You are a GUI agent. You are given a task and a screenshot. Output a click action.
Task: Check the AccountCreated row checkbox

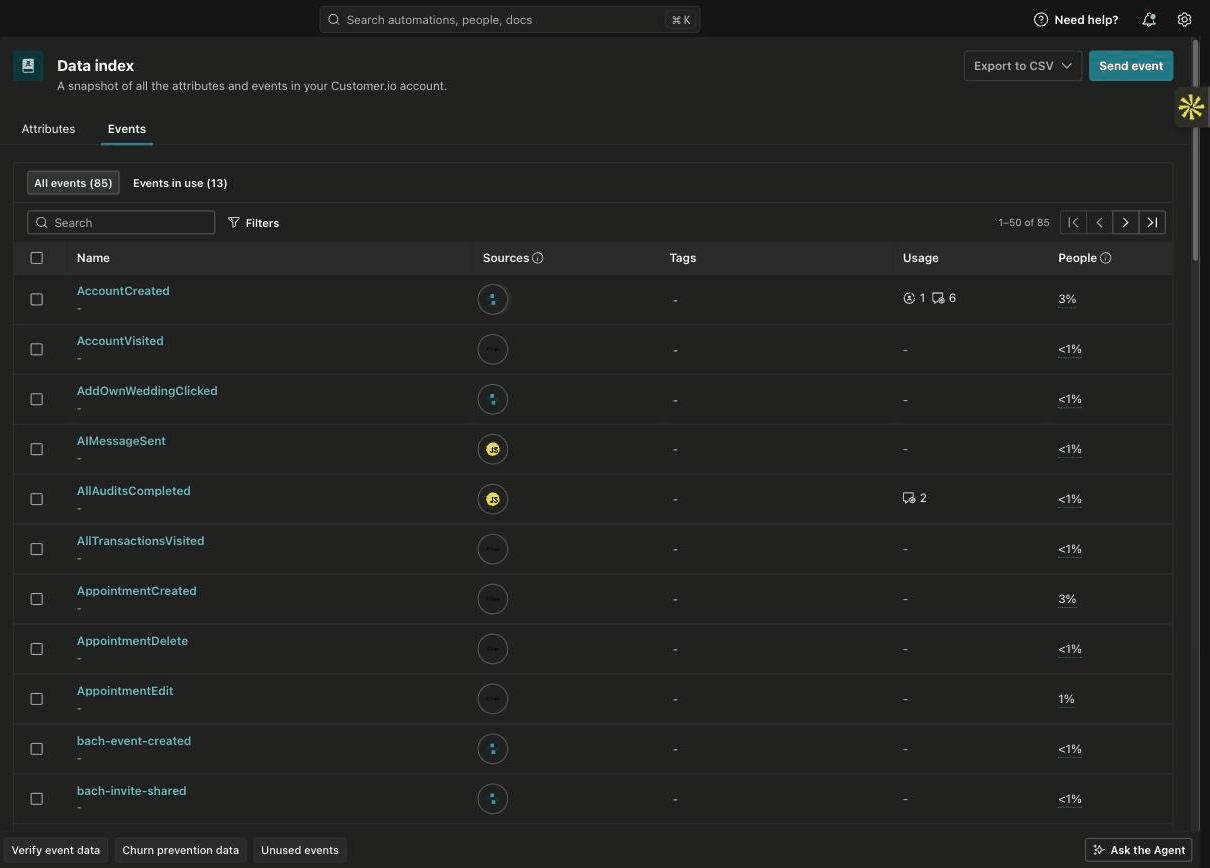(x=37, y=299)
